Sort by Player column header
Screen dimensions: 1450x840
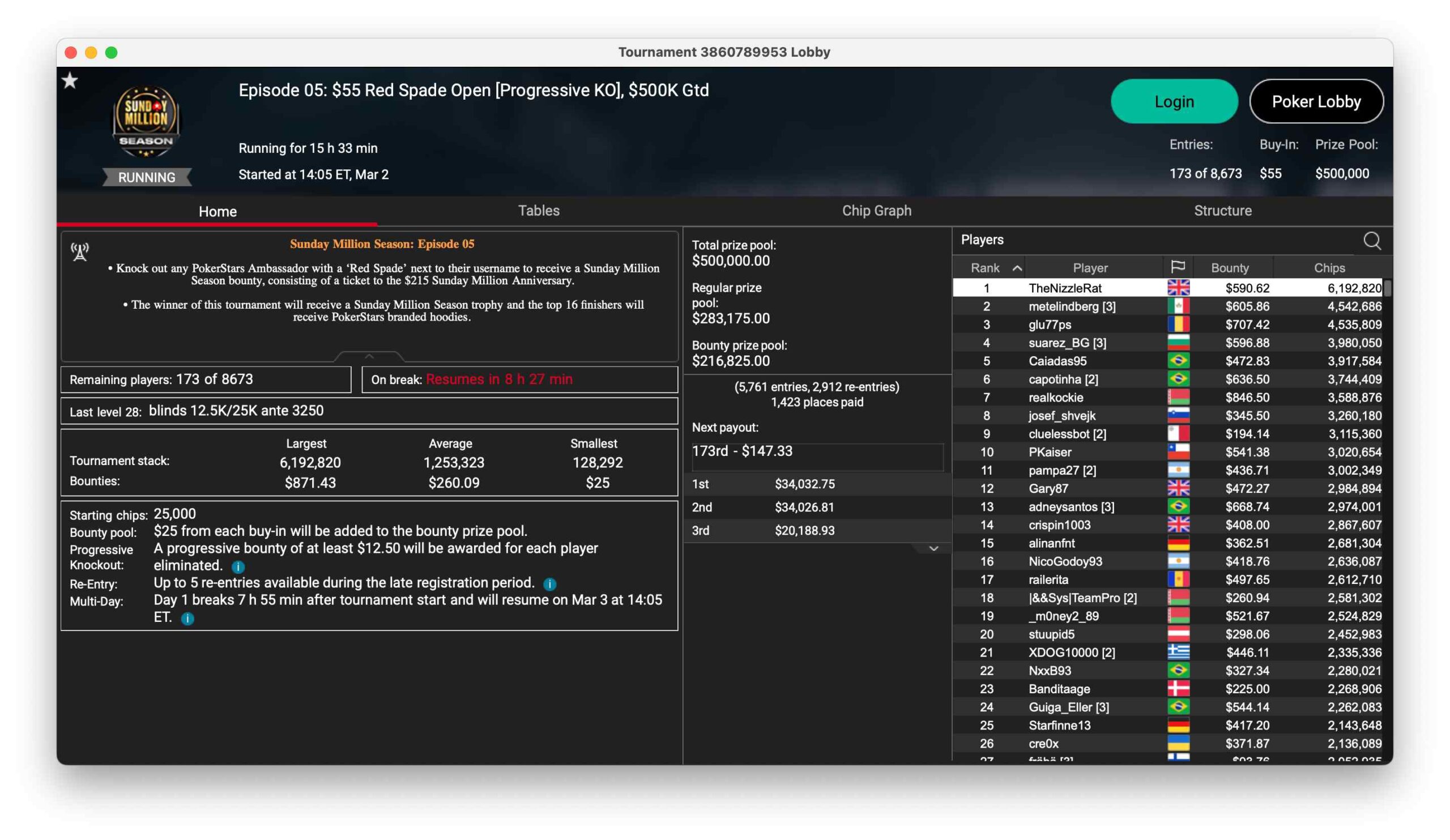(1090, 267)
